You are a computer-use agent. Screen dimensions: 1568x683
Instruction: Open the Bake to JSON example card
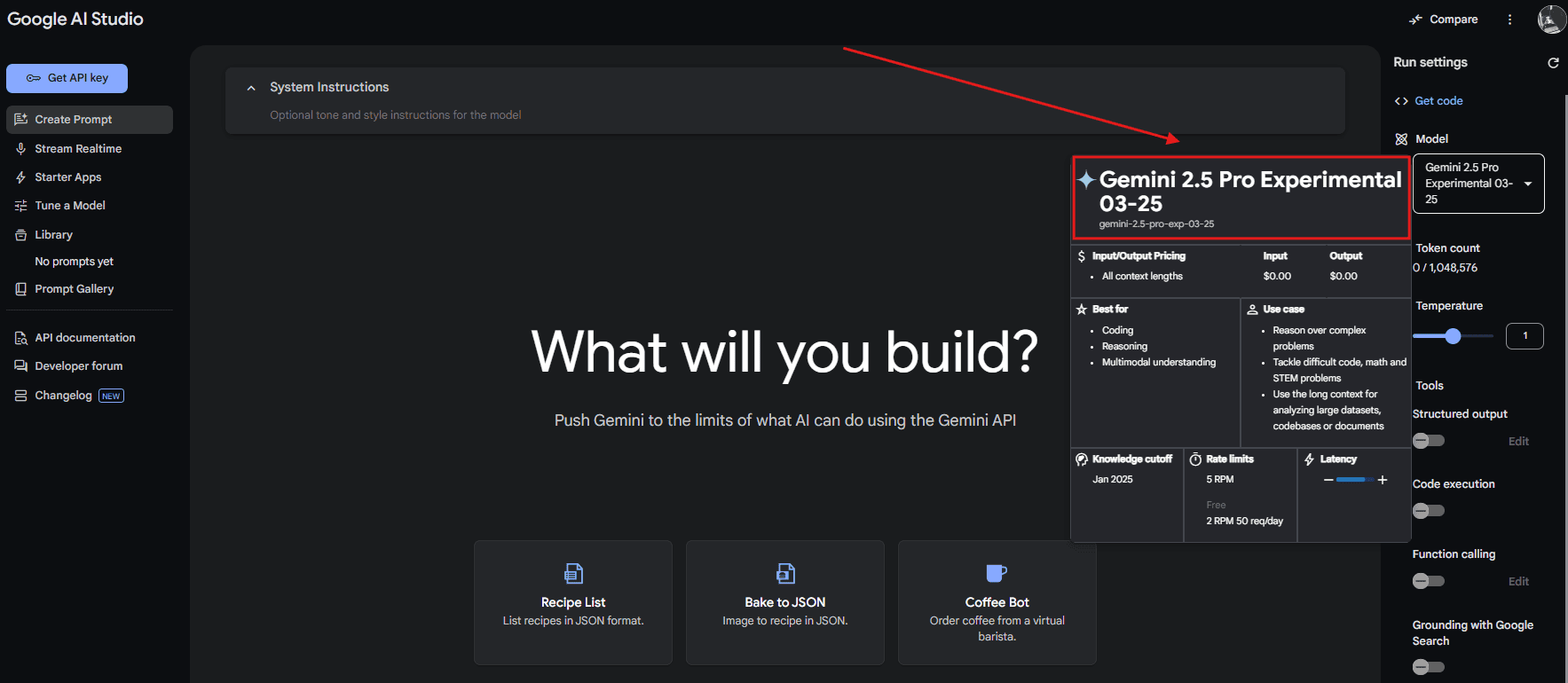click(x=785, y=602)
